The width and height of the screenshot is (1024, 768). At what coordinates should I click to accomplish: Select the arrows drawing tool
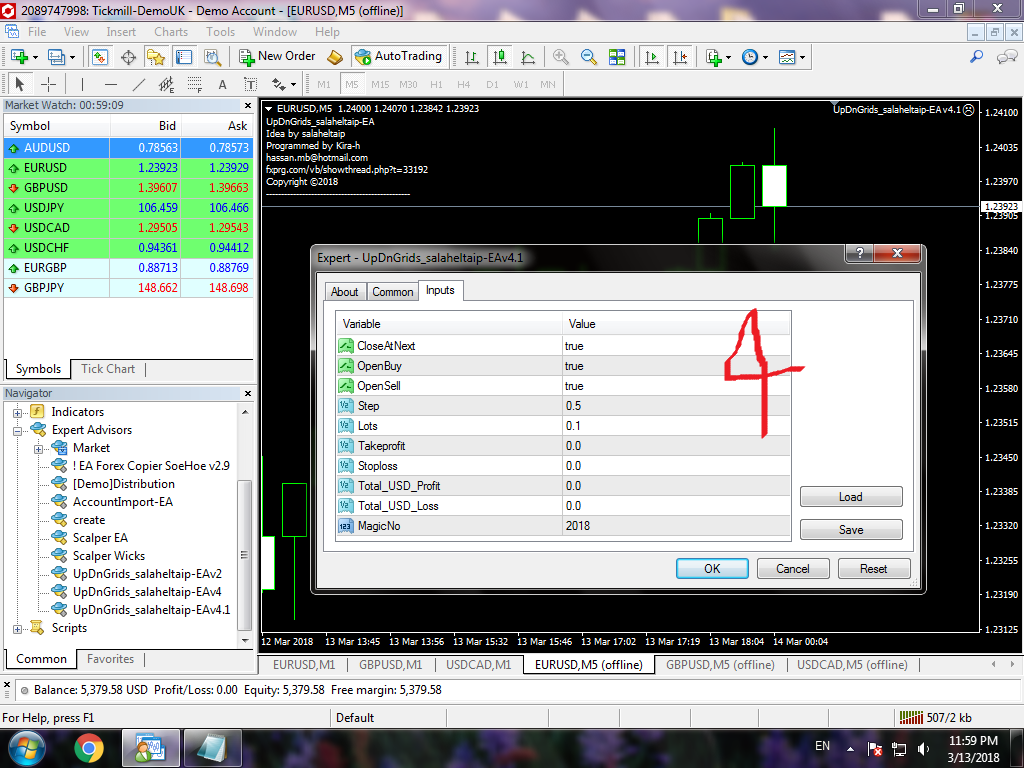(x=280, y=84)
